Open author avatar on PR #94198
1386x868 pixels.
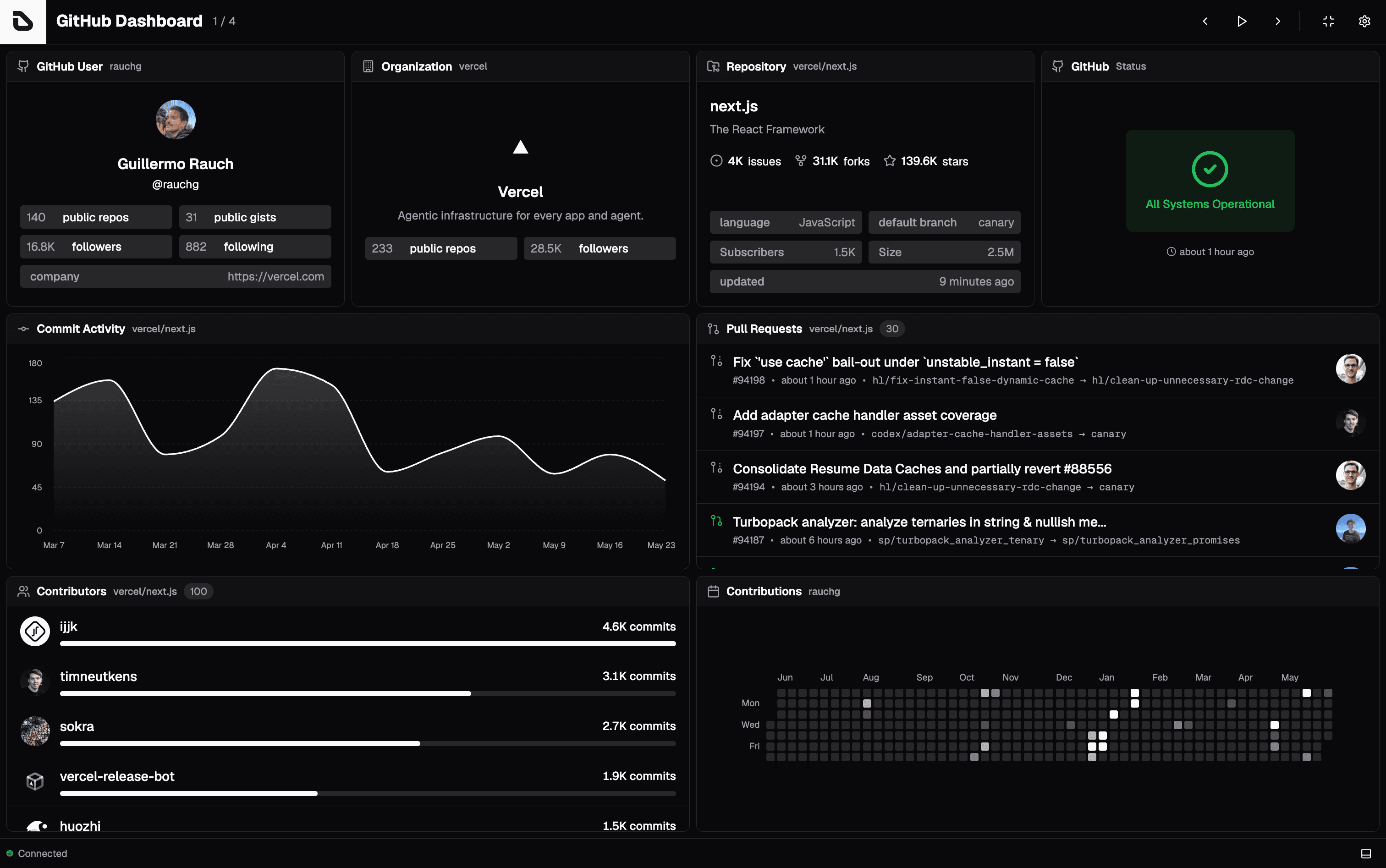coord(1350,368)
